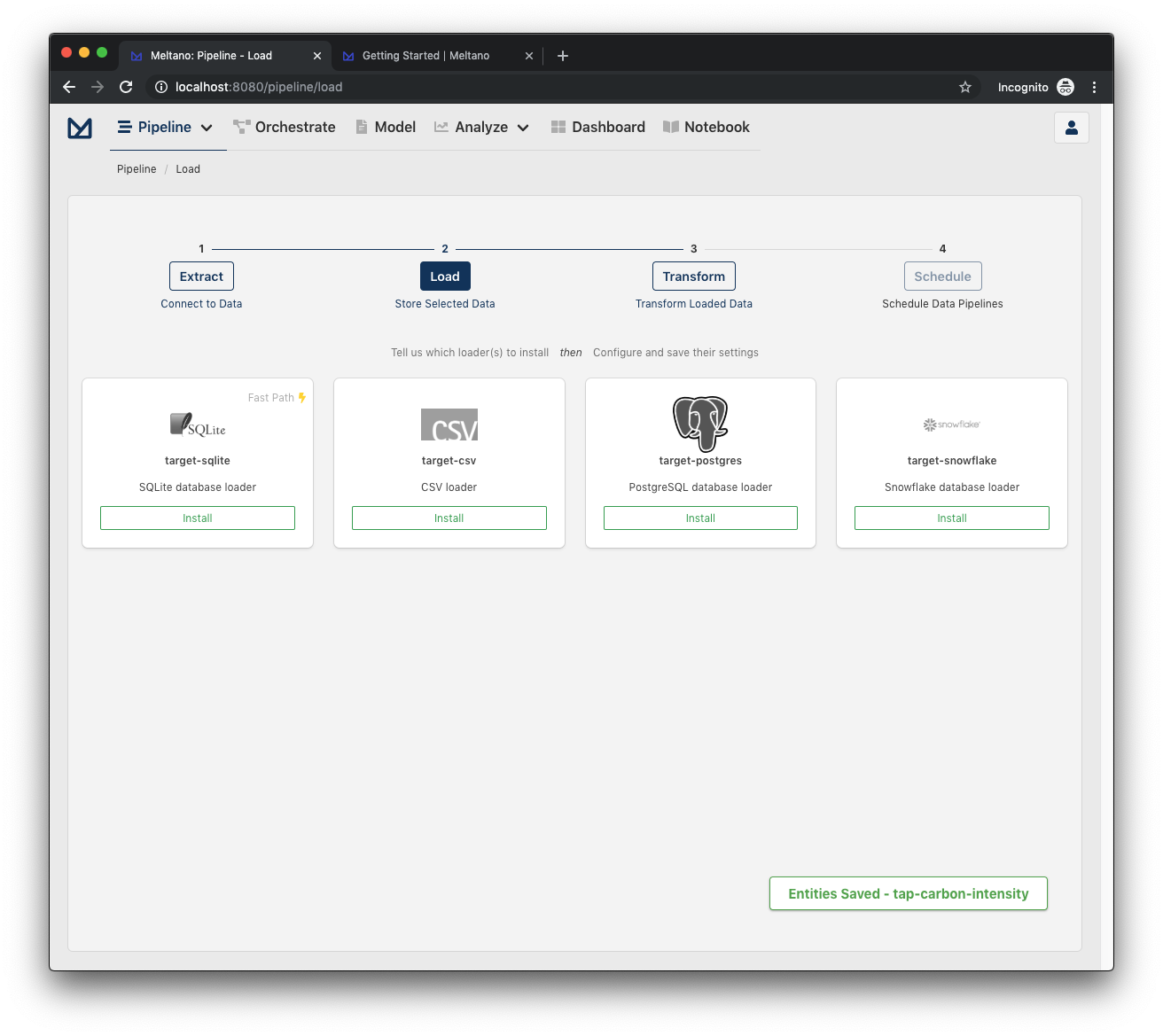Install the target-snowflake loader
This screenshot has height=1036, width=1163.
coord(952,518)
